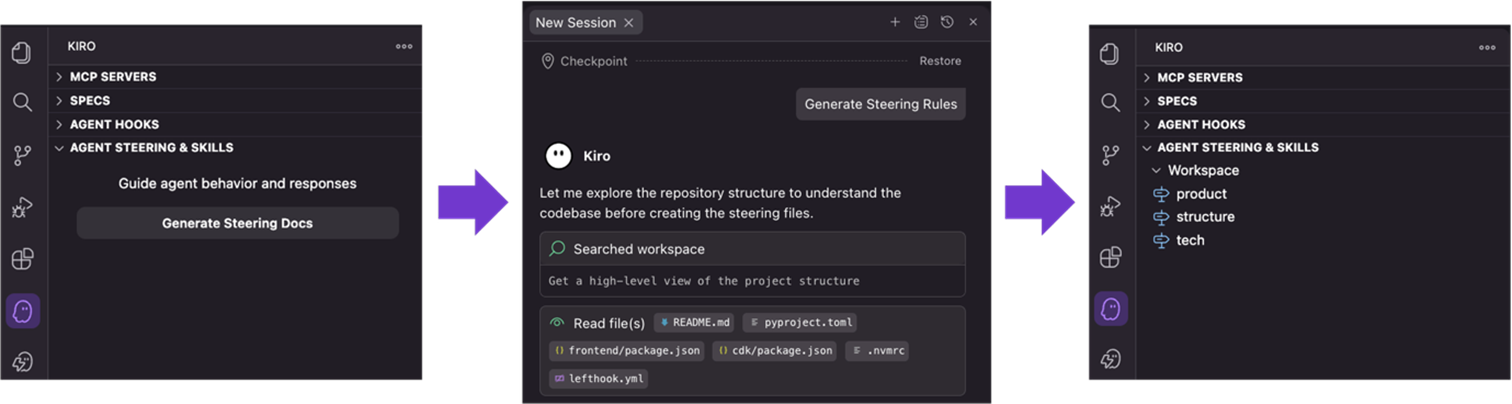This screenshot has width=1512, height=404.
Task: Open the task list icon beside history
Action: tap(921, 22)
